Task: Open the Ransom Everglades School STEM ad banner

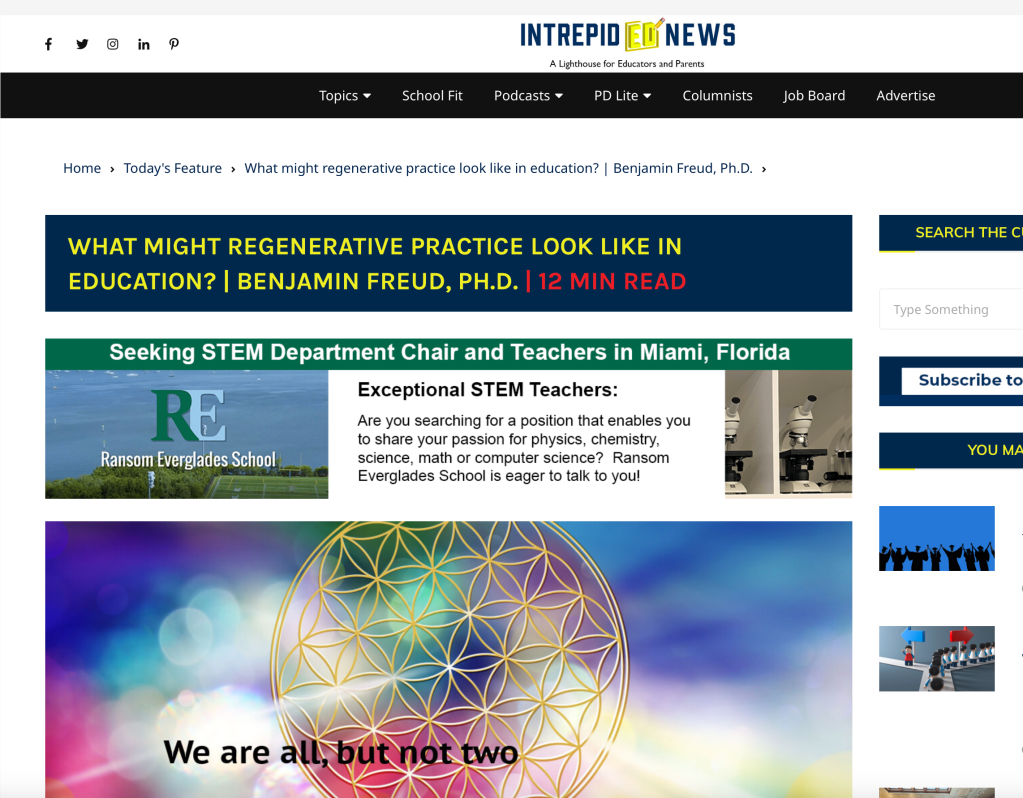Action: (x=448, y=418)
